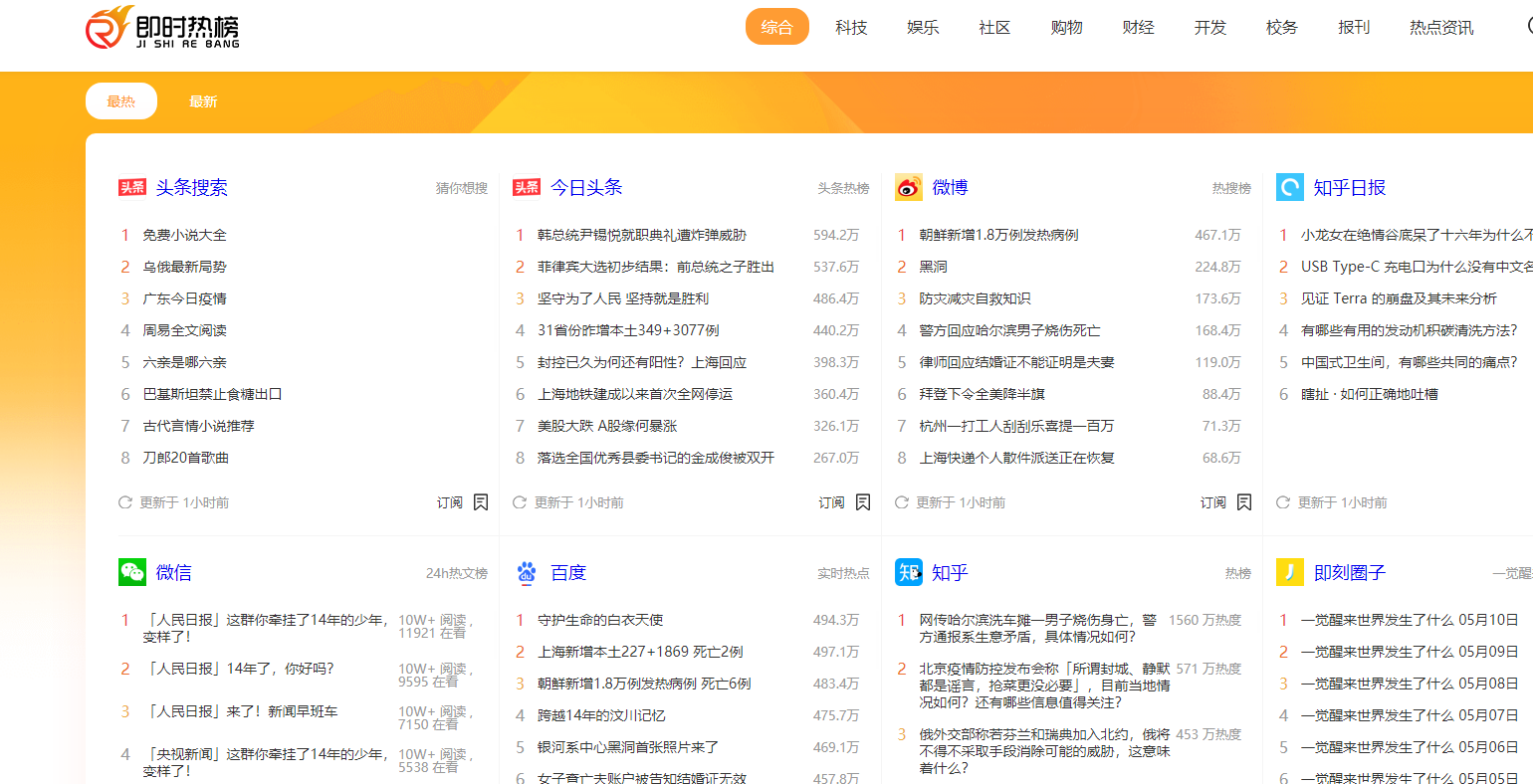Open the 热点资讯 category tab
The height and width of the screenshot is (784, 1533).
[1441, 28]
